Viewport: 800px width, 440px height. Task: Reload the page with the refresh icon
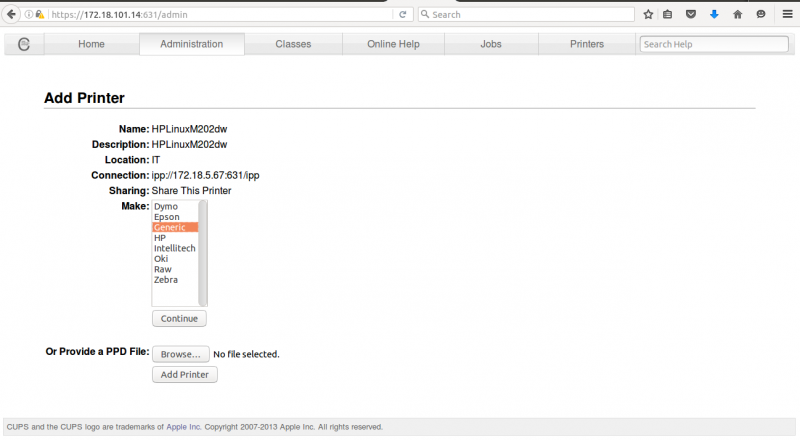(x=403, y=14)
